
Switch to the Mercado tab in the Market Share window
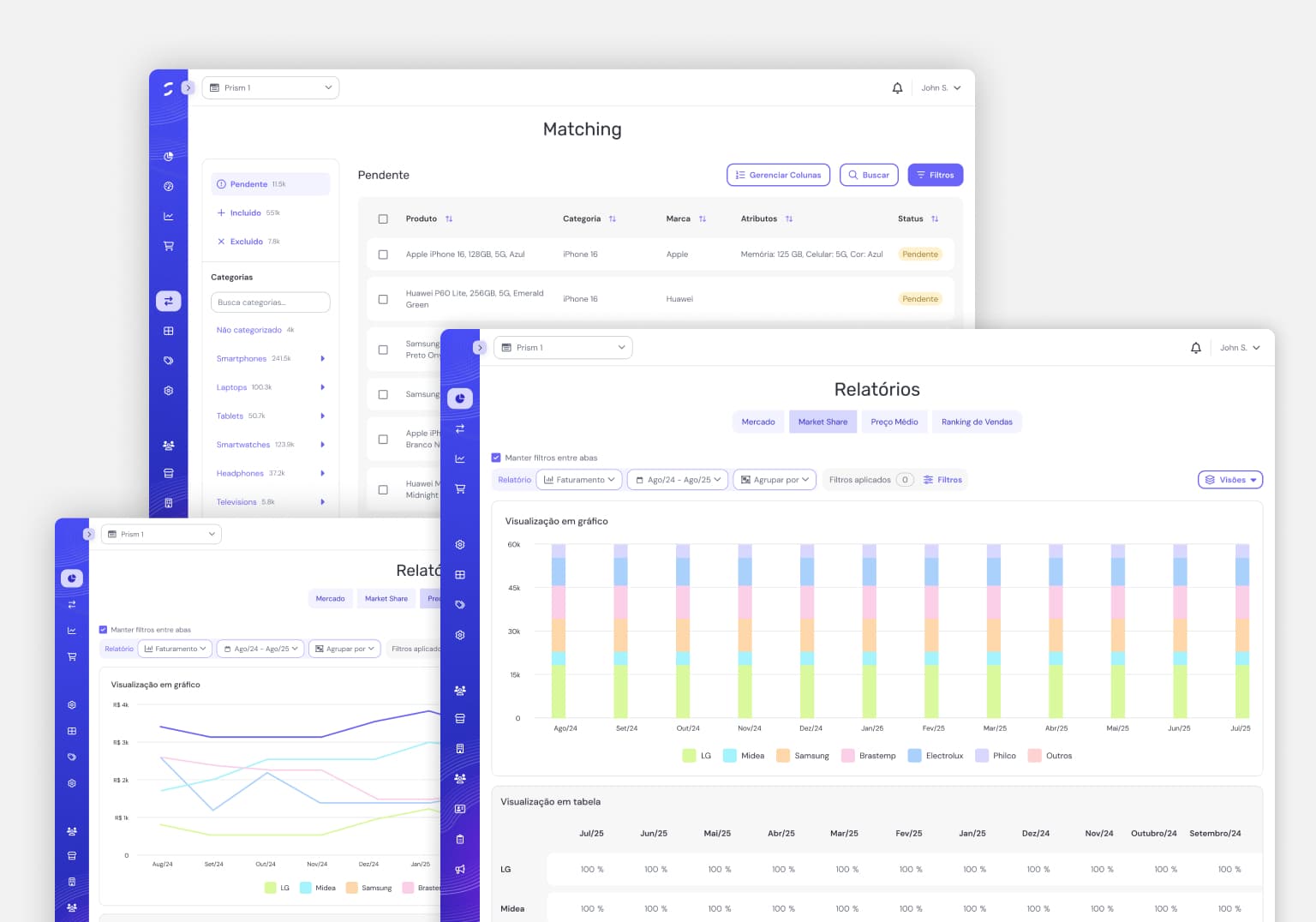[758, 422]
